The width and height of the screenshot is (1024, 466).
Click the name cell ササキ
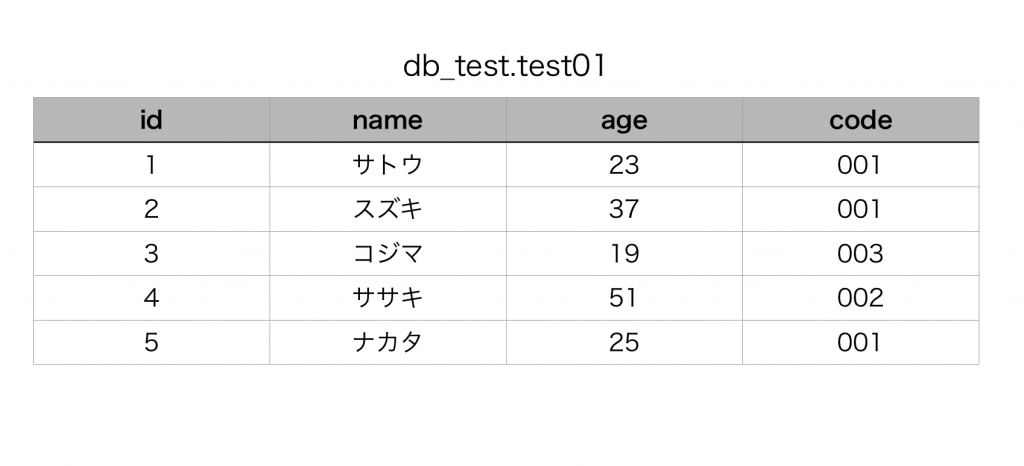tap(388, 298)
